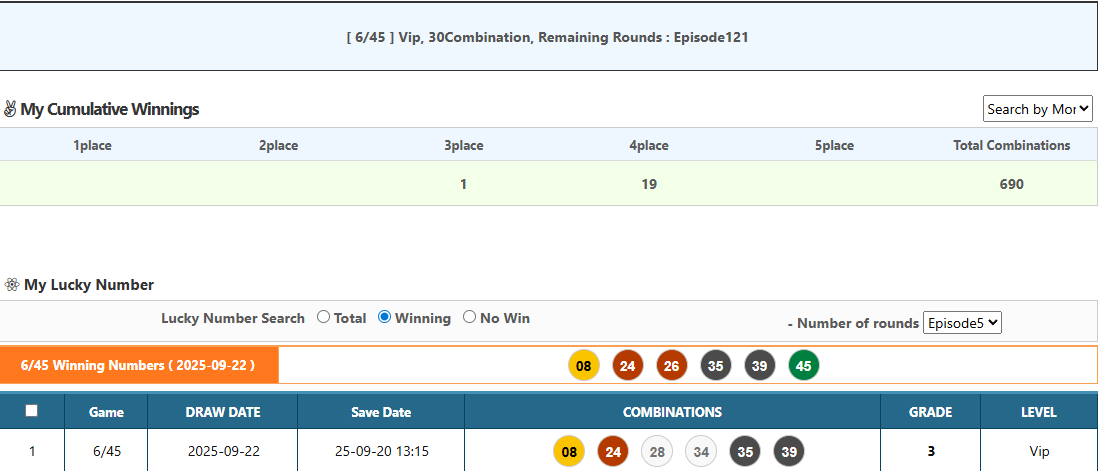Open the Number of rounds Episode5 dropdown

tap(962, 323)
